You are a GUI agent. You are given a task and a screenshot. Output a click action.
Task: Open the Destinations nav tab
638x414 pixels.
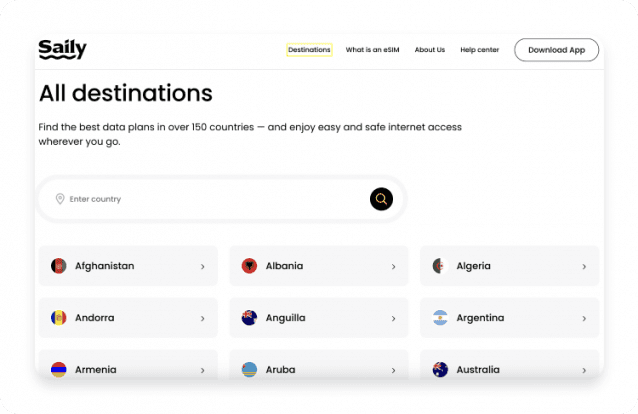coord(309,50)
